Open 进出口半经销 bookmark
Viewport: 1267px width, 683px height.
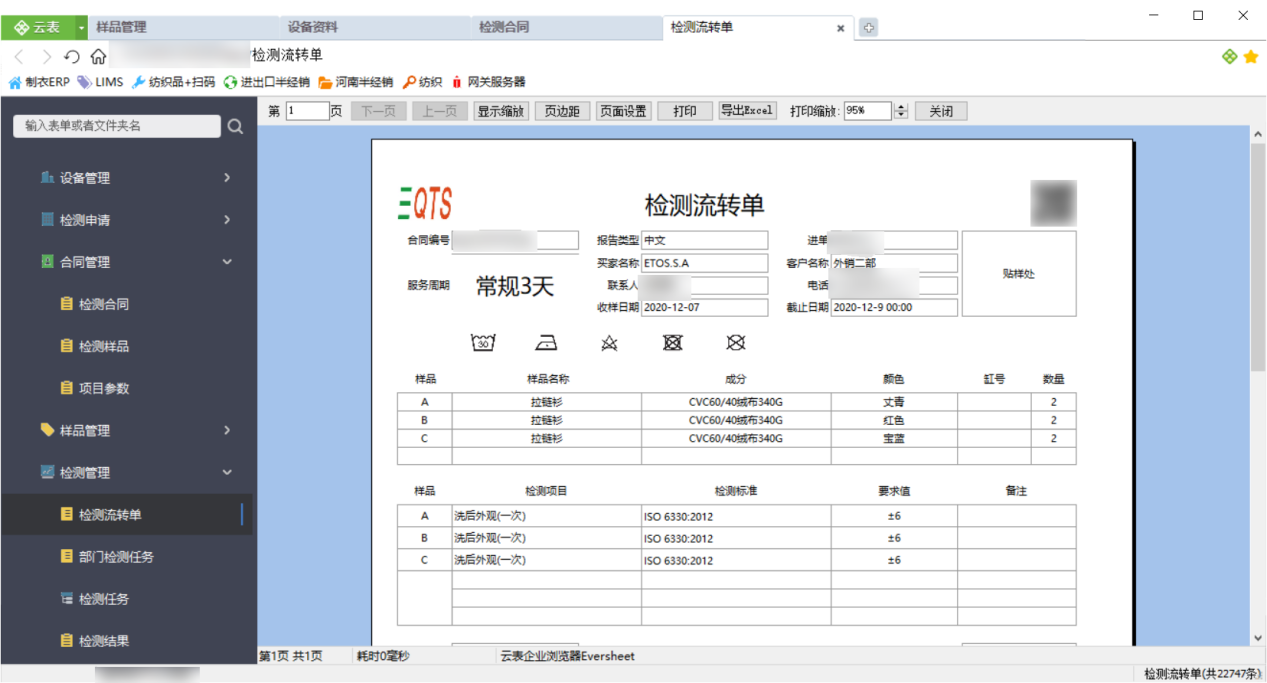click(266, 82)
